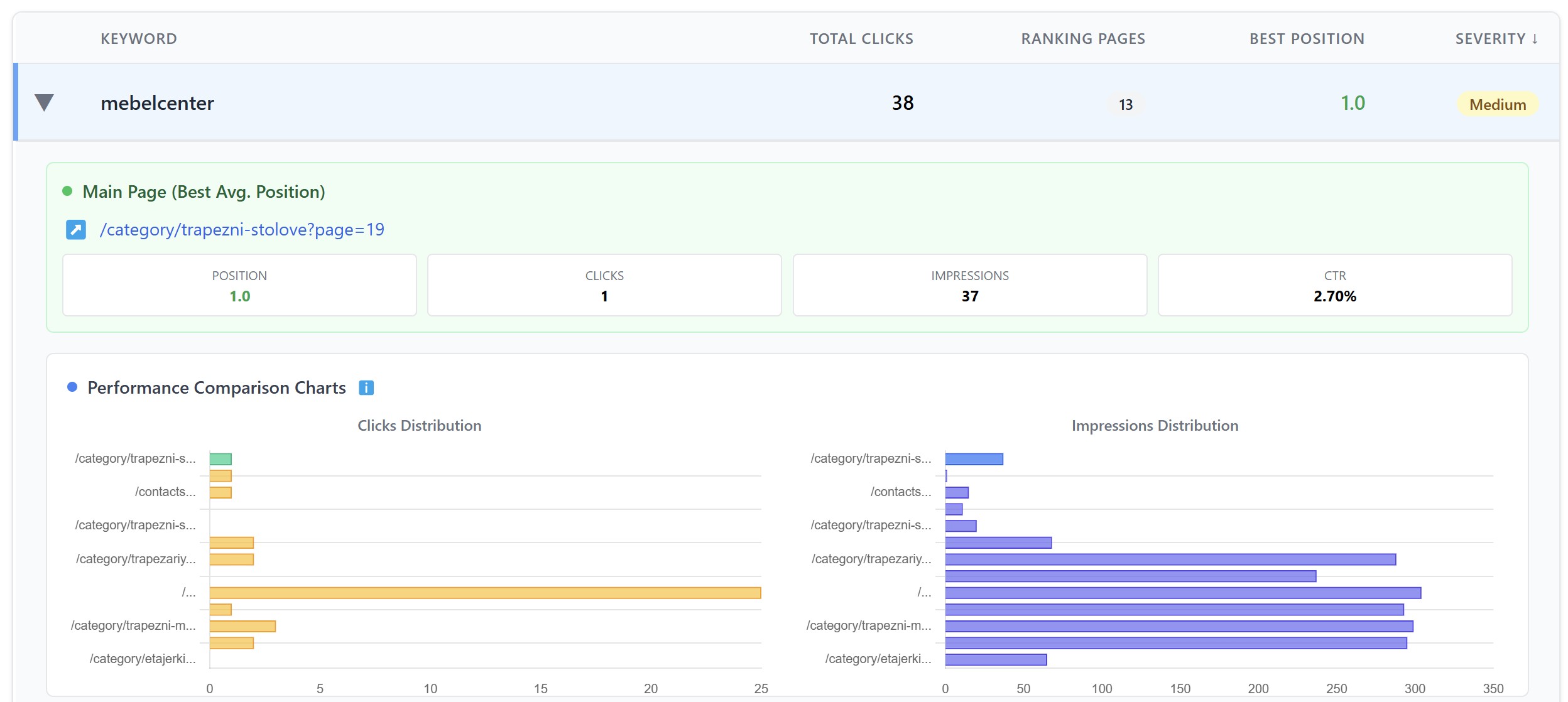Sort the table by TOTAL CLICKS
This screenshot has width=1568, height=702.
(x=861, y=38)
